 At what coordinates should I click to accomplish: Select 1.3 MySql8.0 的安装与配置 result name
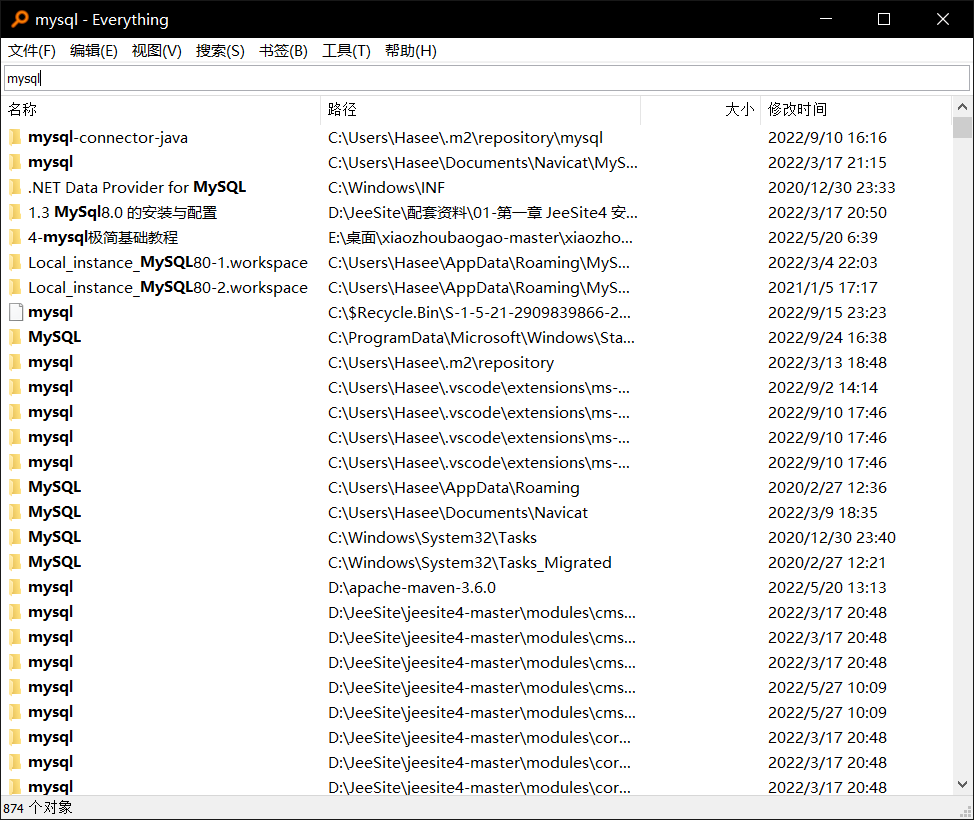coord(122,212)
